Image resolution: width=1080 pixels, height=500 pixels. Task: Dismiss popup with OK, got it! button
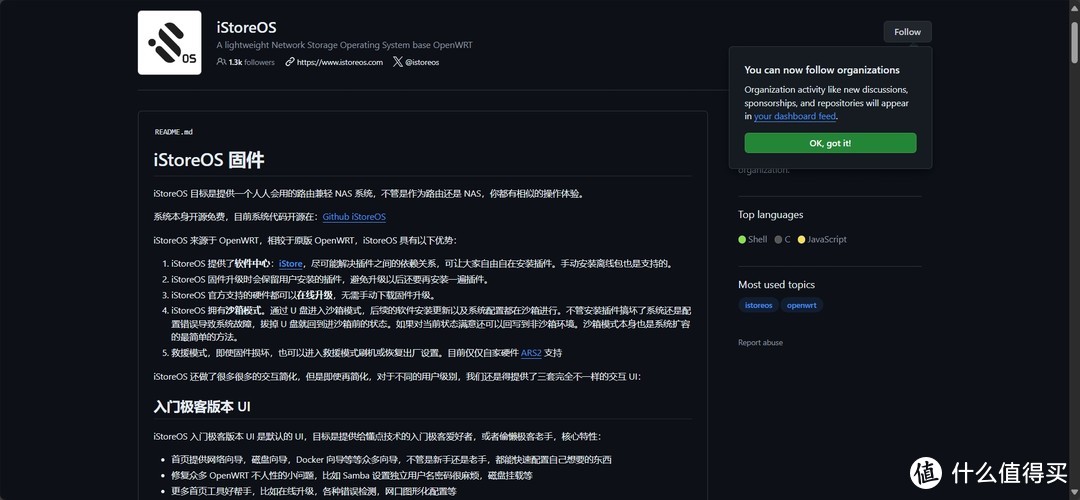[830, 143]
